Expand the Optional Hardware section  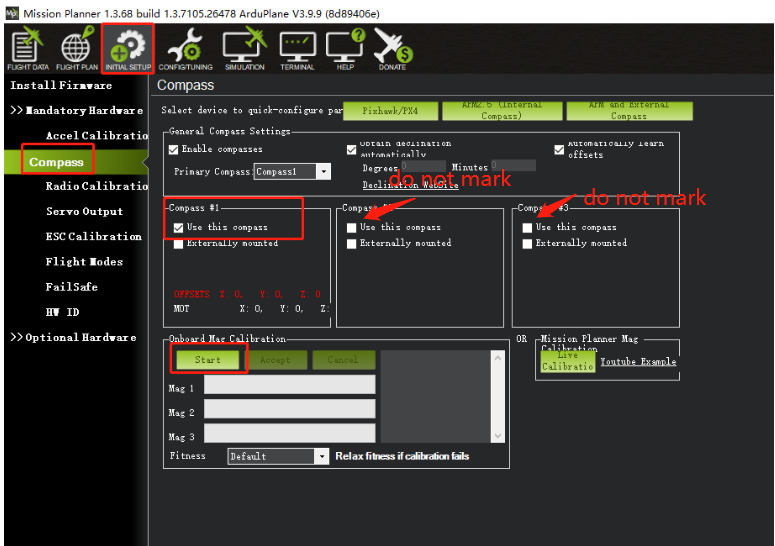coord(73,337)
